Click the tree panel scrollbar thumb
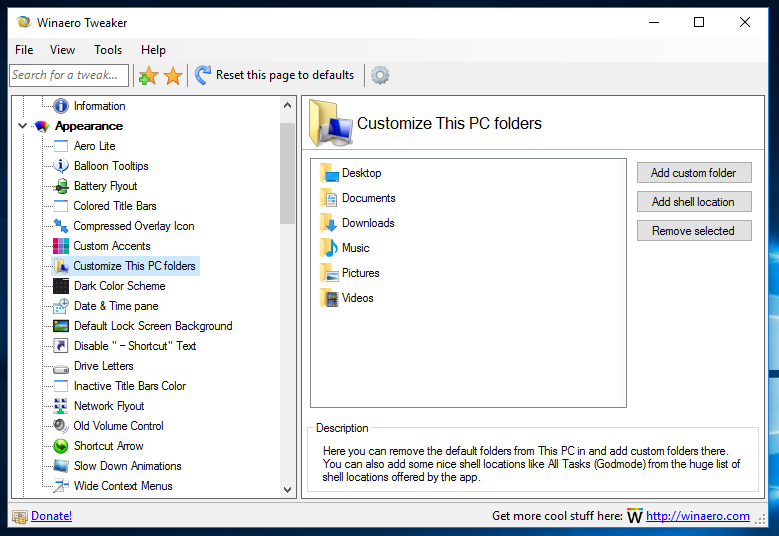The width and height of the screenshot is (779, 536). [x=287, y=173]
